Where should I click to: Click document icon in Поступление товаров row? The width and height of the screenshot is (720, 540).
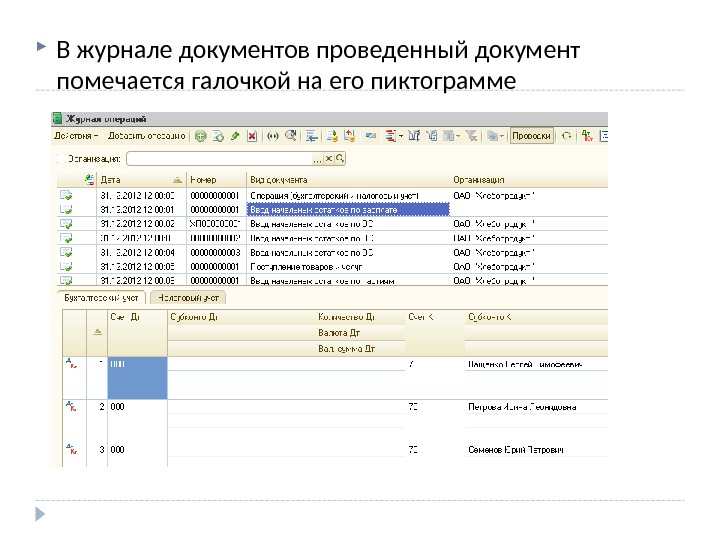[x=66, y=266]
